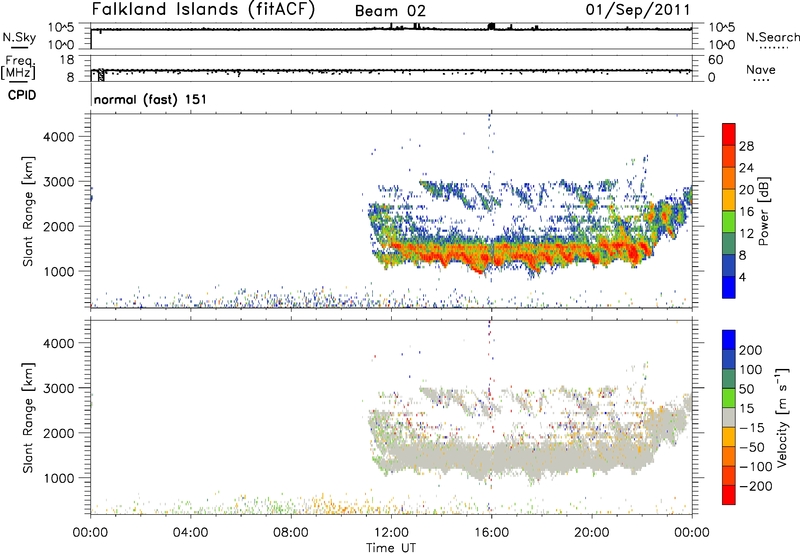Viewport: 800px width, 554px height.
Task: Select the '20:00' time tick label
Action: click(x=591, y=533)
